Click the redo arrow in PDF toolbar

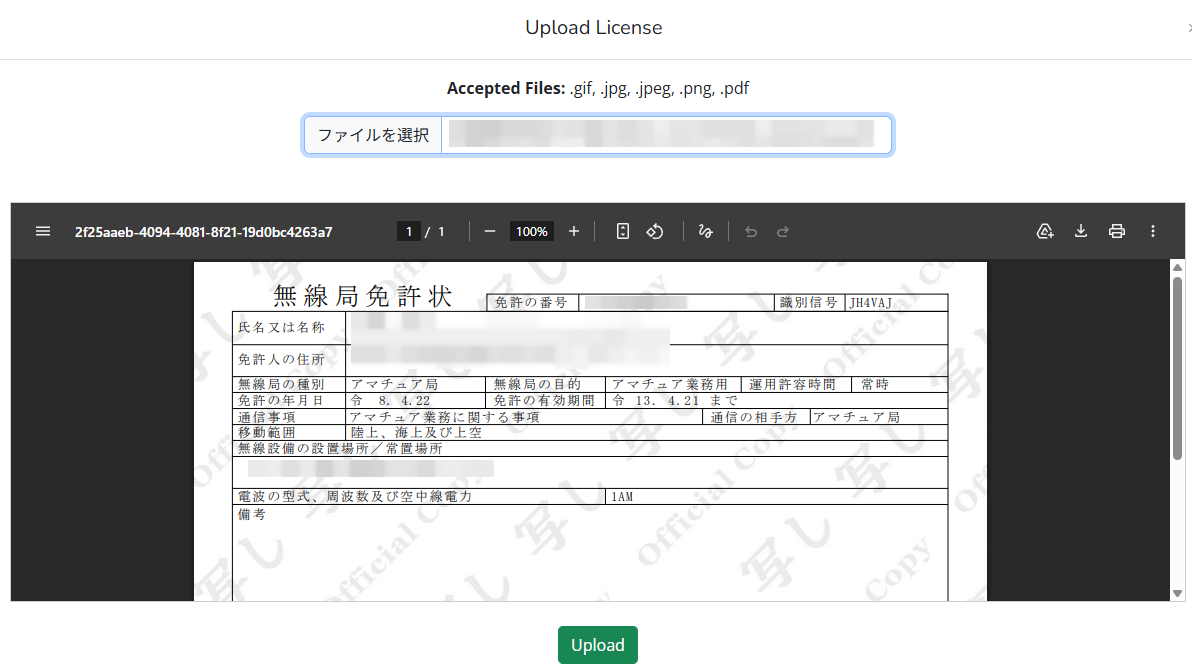point(783,231)
